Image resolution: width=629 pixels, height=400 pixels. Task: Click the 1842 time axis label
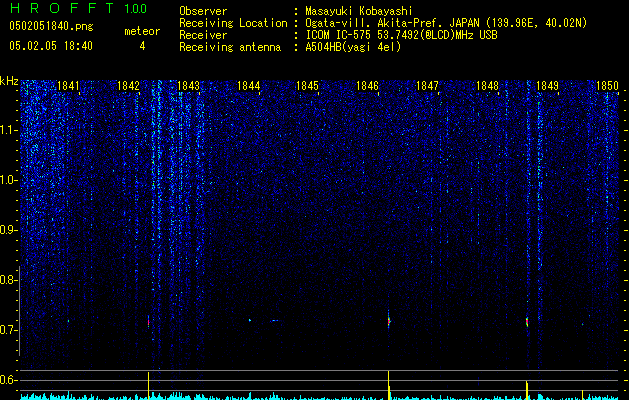128,86
